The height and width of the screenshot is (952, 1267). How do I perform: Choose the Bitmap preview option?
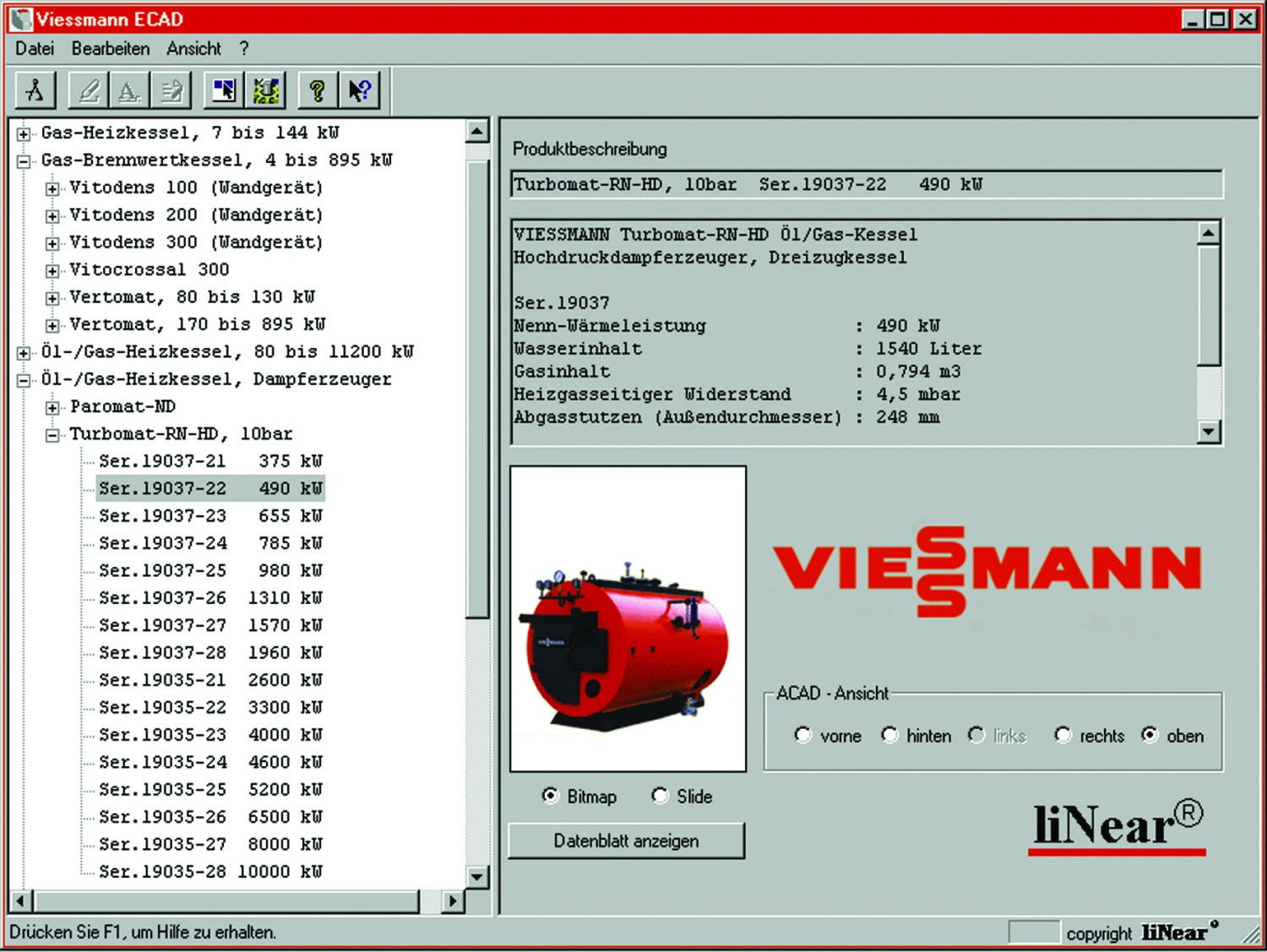(x=550, y=796)
